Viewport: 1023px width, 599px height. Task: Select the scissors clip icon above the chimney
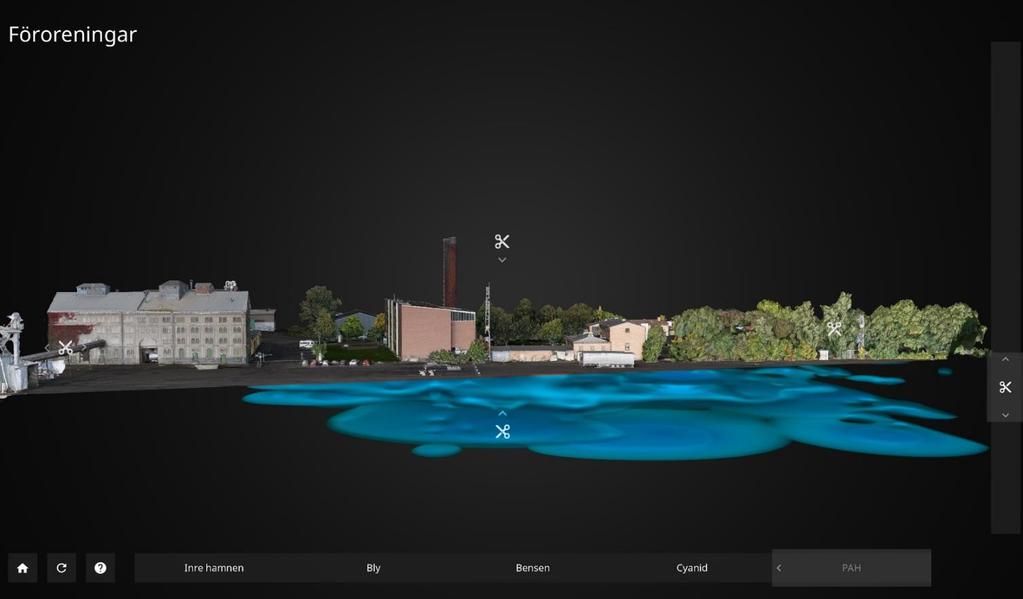point(502,242)
